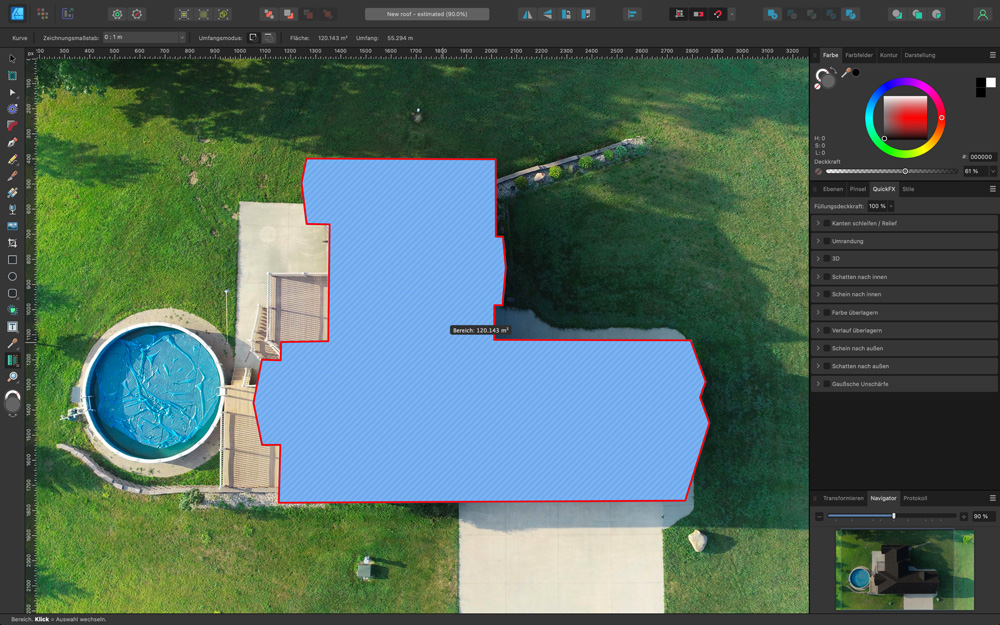Click the Protokoll tab

(915, 498)
